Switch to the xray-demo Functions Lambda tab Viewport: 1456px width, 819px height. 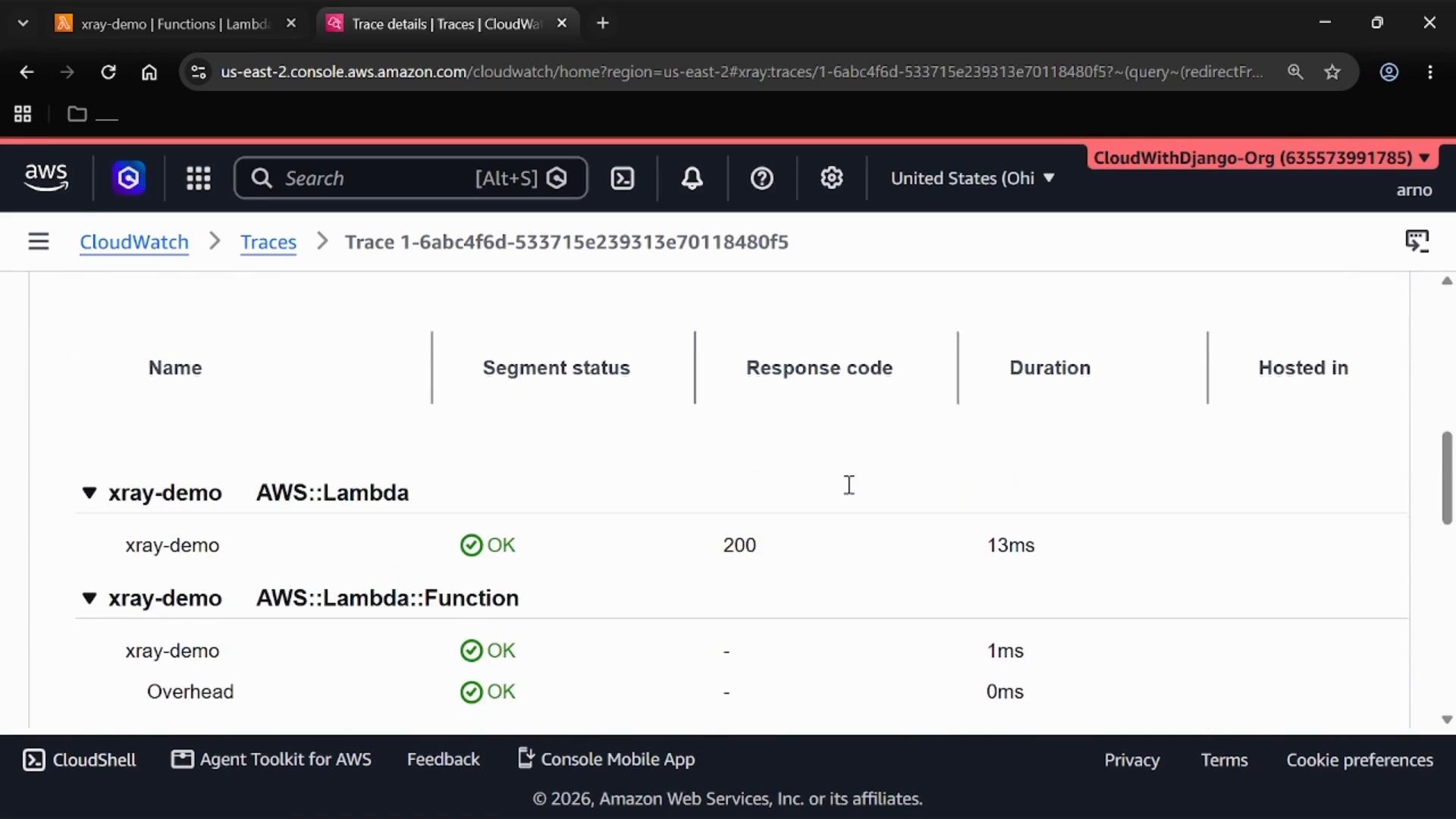click(x=176, y=24)
